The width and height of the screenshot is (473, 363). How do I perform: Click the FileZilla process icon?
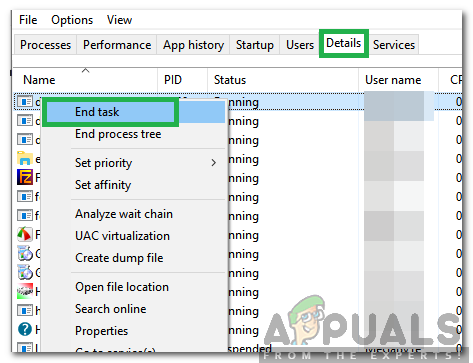pyautogui.click(x=25, y=177)
